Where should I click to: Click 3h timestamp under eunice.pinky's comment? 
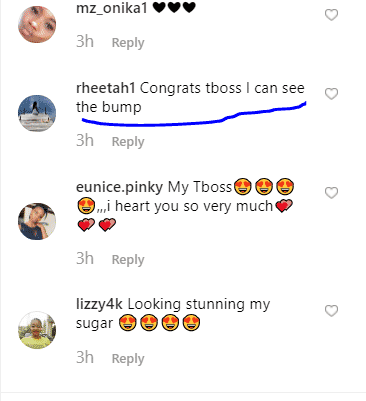coord(85,259)
